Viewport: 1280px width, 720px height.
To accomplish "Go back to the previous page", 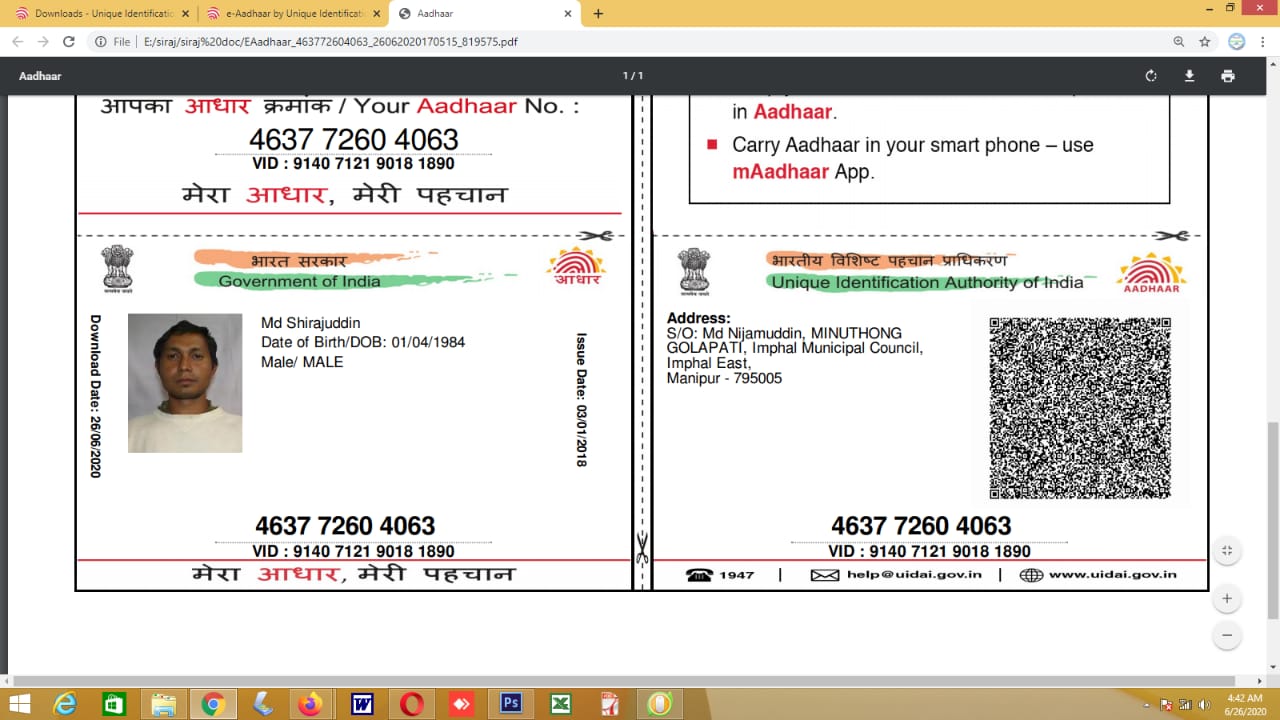I will 16,42.
